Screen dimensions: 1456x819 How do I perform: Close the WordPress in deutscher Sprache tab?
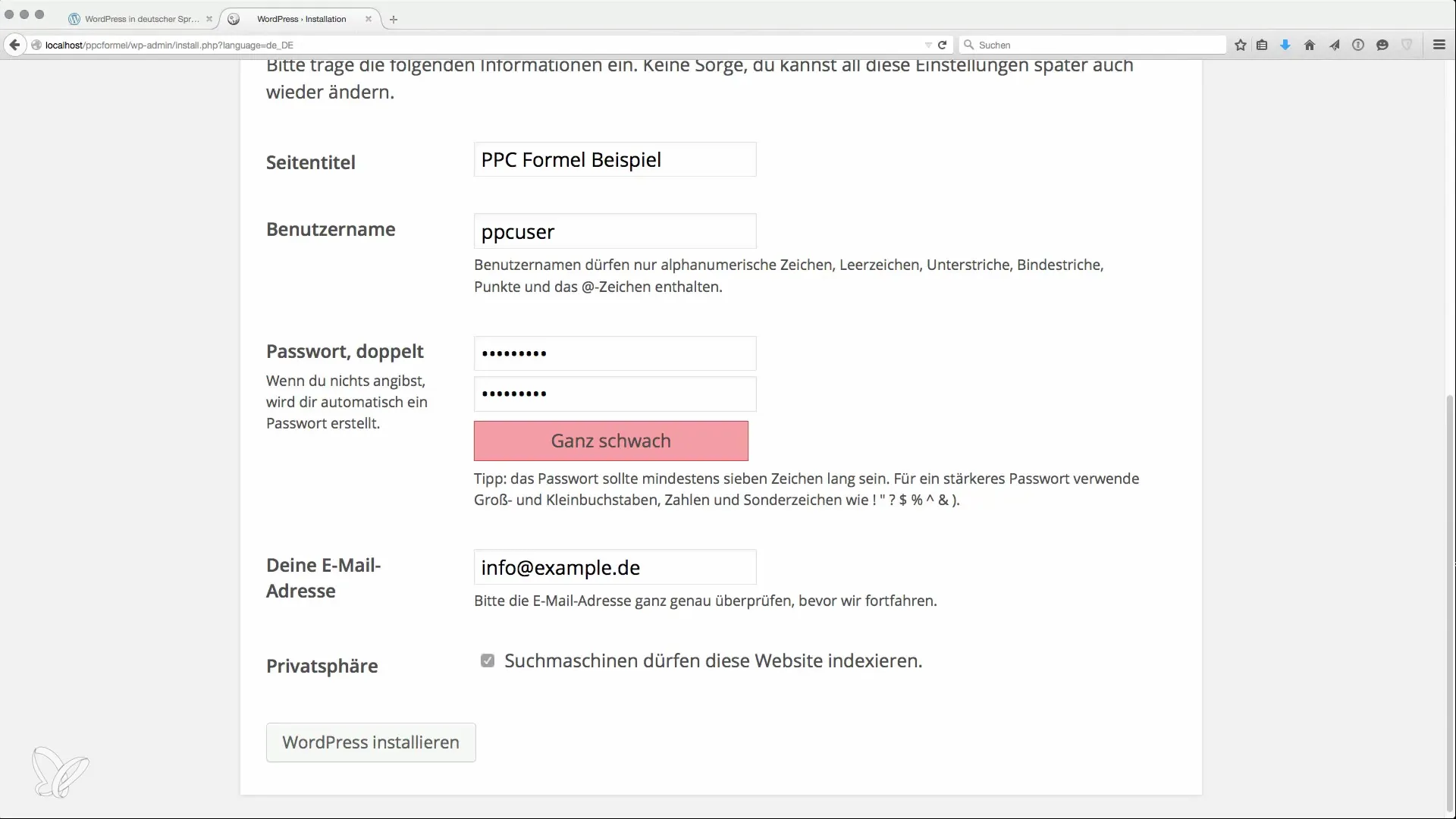pyautogui.click(x=209, y=19)
